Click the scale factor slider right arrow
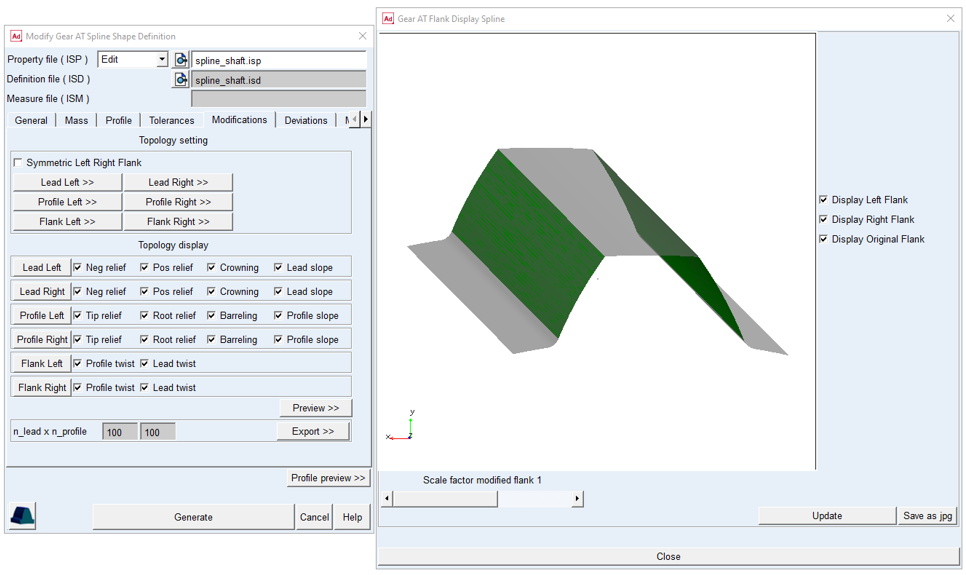 point(577,498)
